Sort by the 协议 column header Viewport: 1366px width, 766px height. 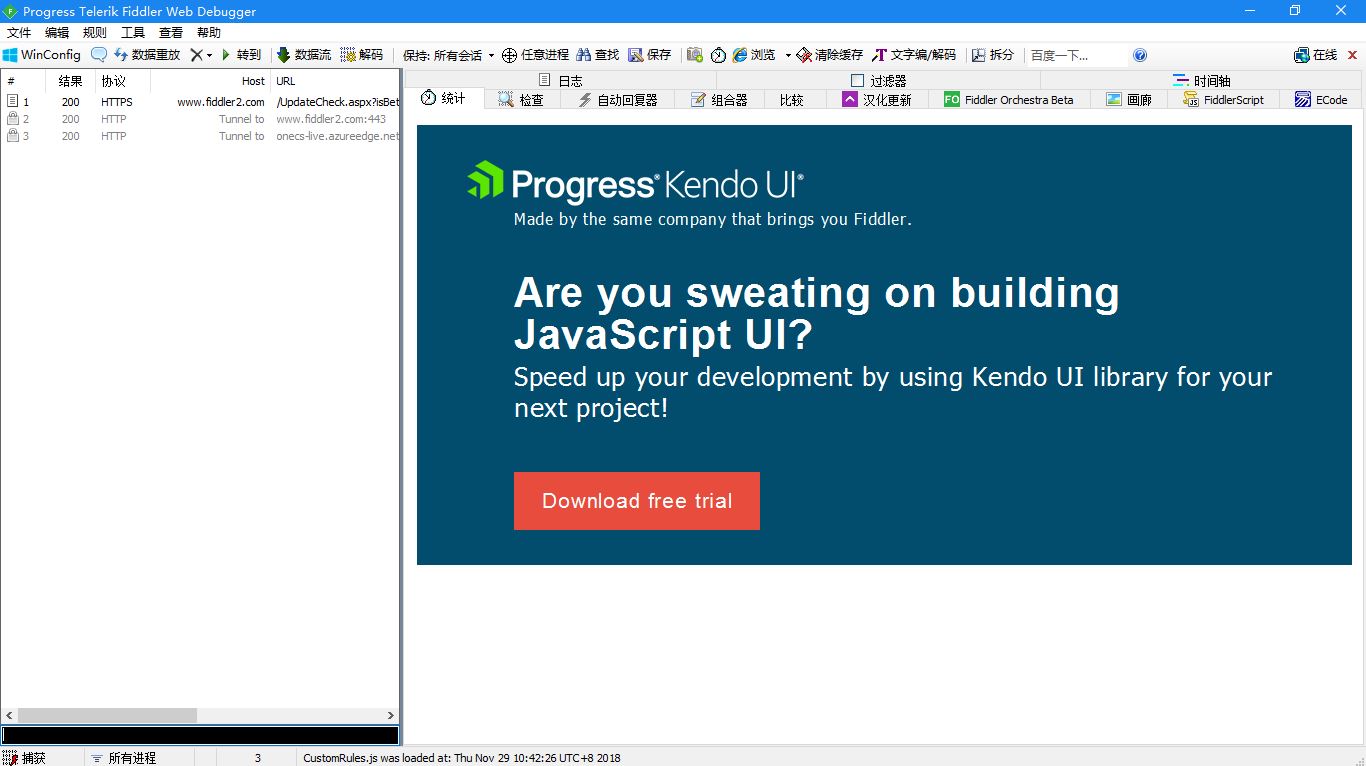[123, 81]
